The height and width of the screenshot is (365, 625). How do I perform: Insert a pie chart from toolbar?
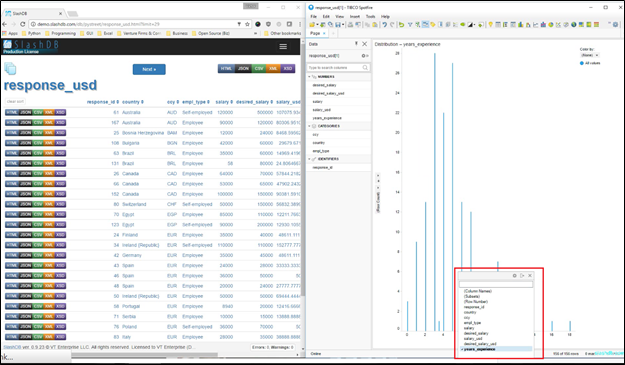551,25
